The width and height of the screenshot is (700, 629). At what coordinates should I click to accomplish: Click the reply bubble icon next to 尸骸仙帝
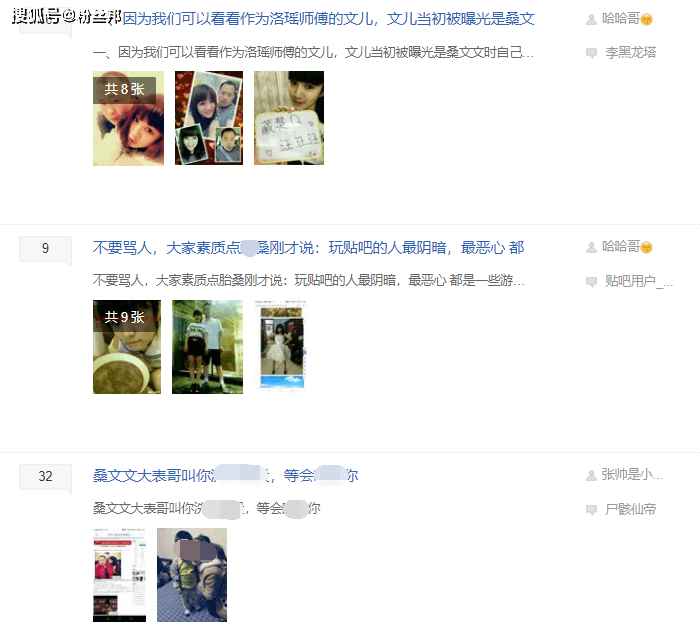[591, 509]
